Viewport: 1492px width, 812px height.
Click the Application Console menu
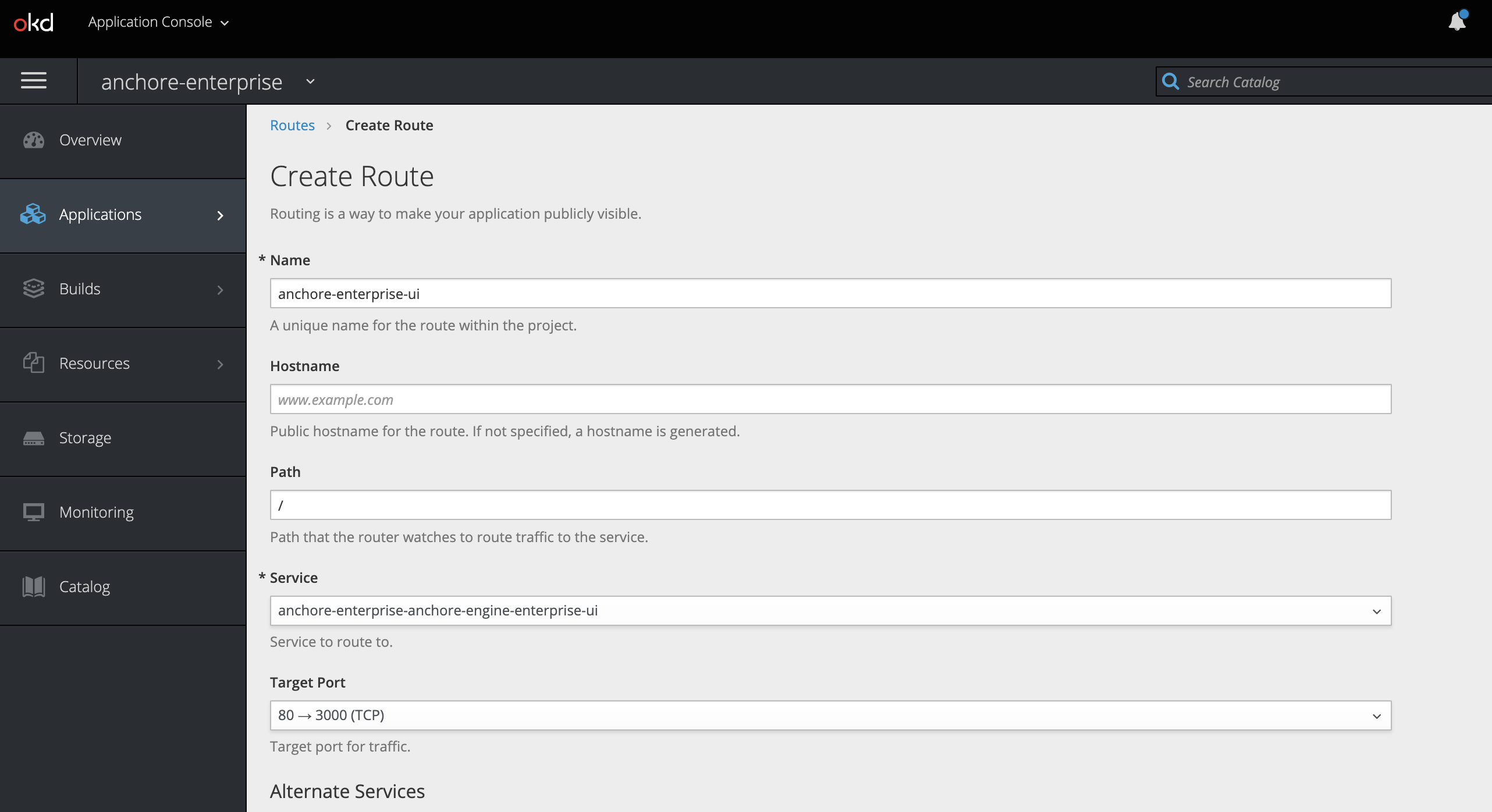pos(159,21)
